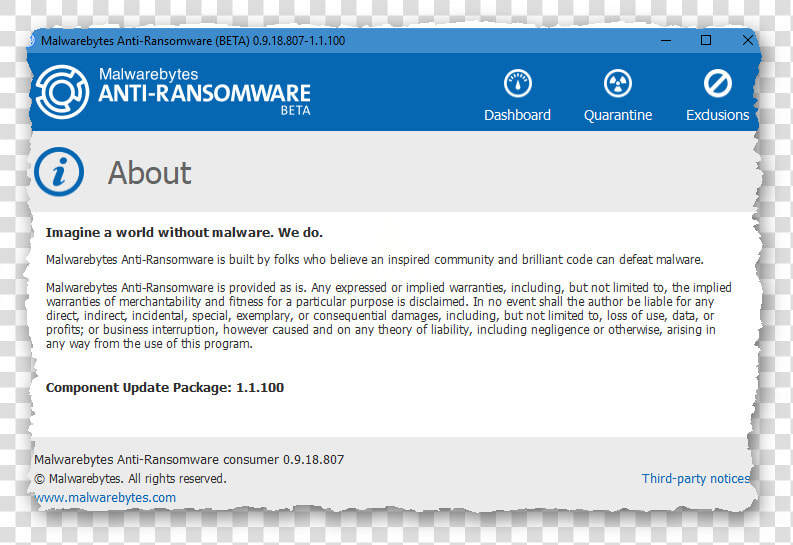Image resolution: width=793 pixels, height=545 pixels.
Task: Switch to the Exclusions tab label
Action: click(718, 115)
